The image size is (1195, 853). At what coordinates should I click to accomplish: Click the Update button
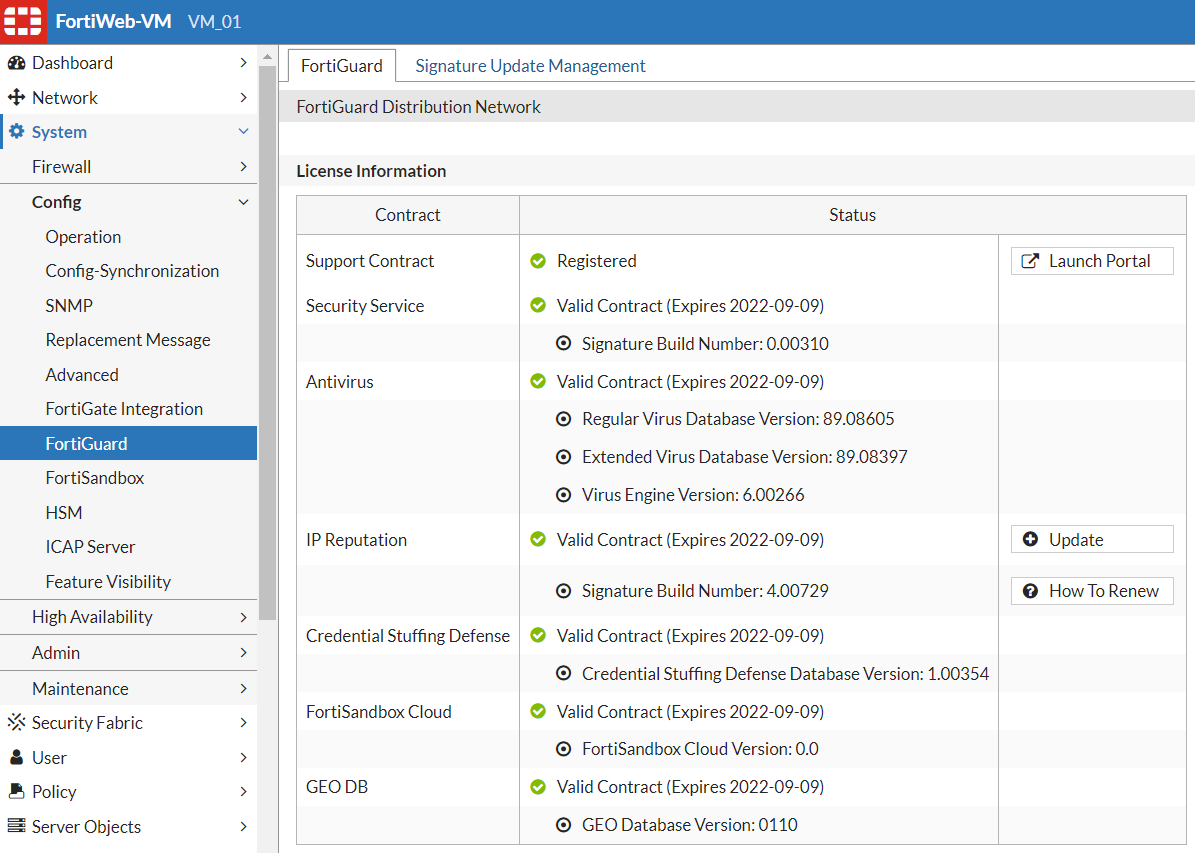coord(1091,540)
